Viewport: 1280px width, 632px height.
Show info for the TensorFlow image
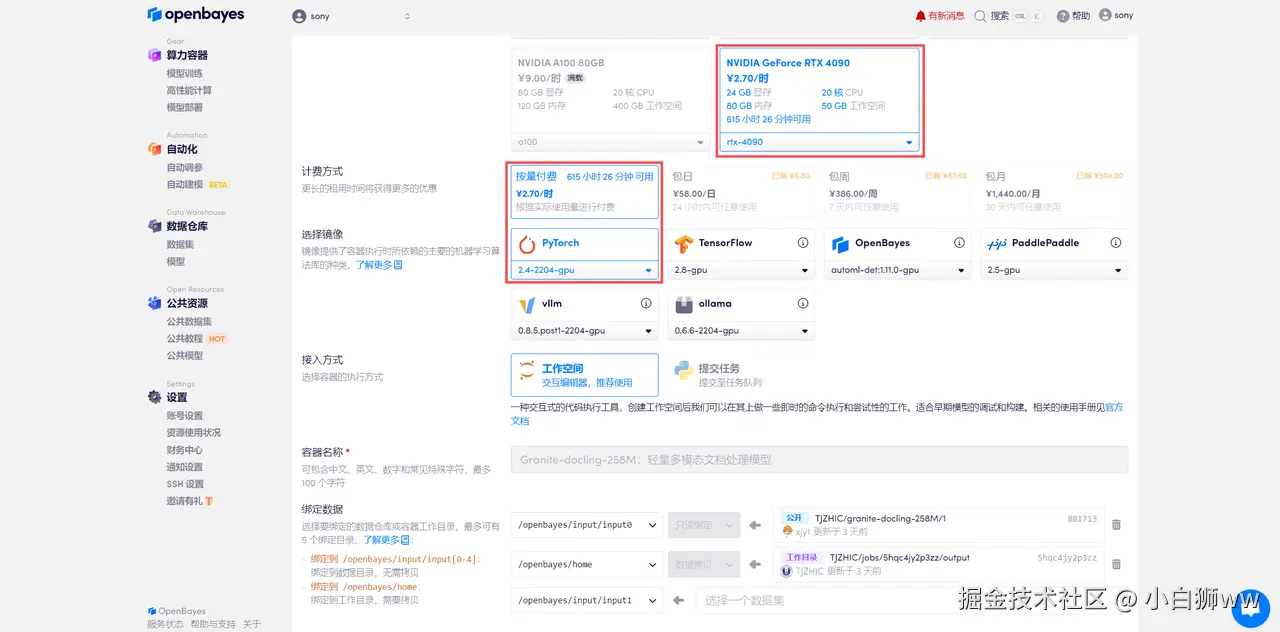[803, 243]
